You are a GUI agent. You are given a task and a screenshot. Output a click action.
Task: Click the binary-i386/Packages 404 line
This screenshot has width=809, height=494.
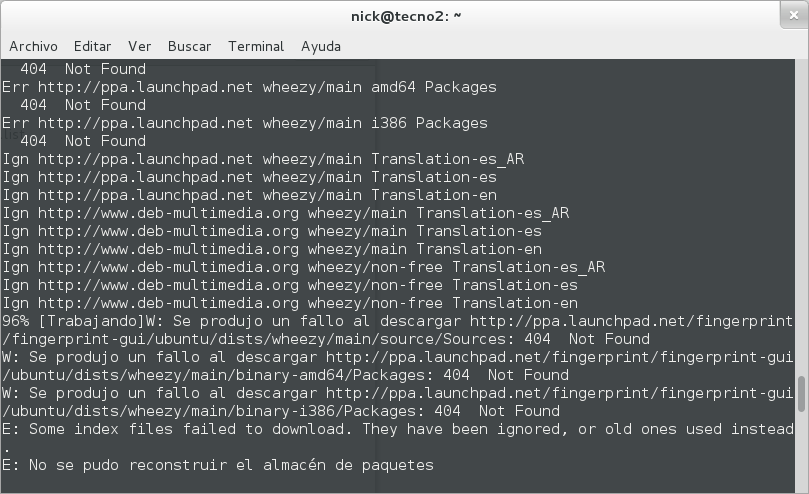[x=281, y=411]
